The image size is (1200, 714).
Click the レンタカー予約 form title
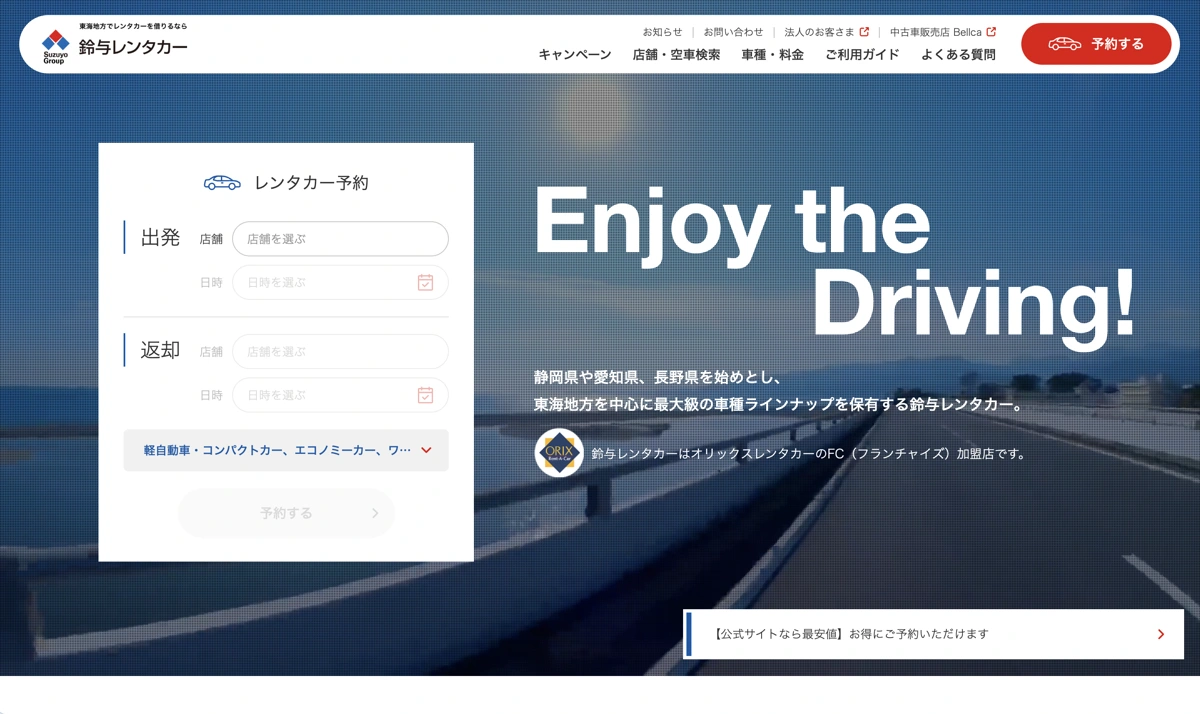[x=311, y=183]
